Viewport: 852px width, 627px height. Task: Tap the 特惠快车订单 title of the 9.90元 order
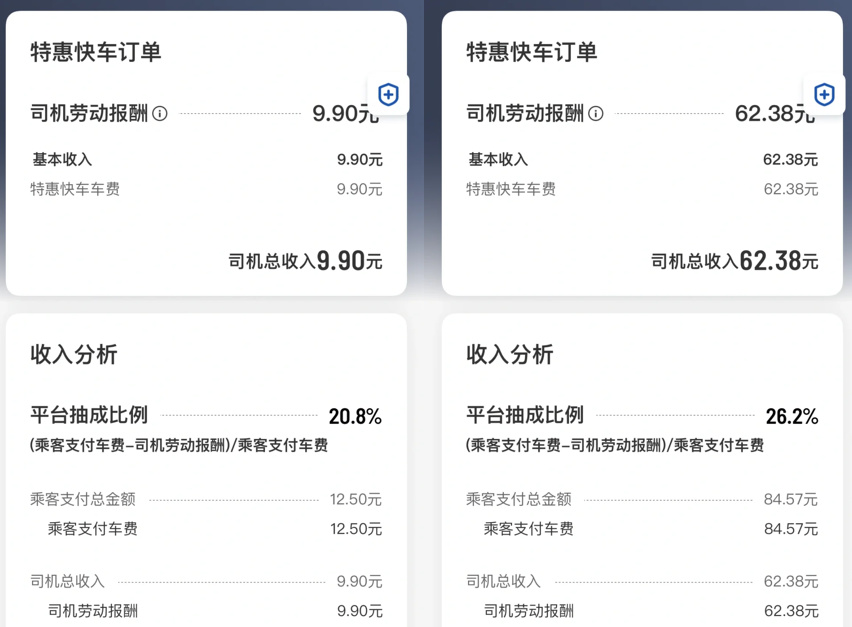tap(96, 53)
